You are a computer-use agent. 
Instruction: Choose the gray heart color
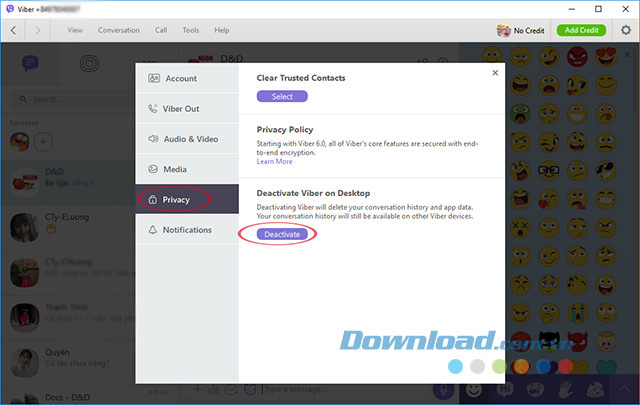[x=477, y=367]
